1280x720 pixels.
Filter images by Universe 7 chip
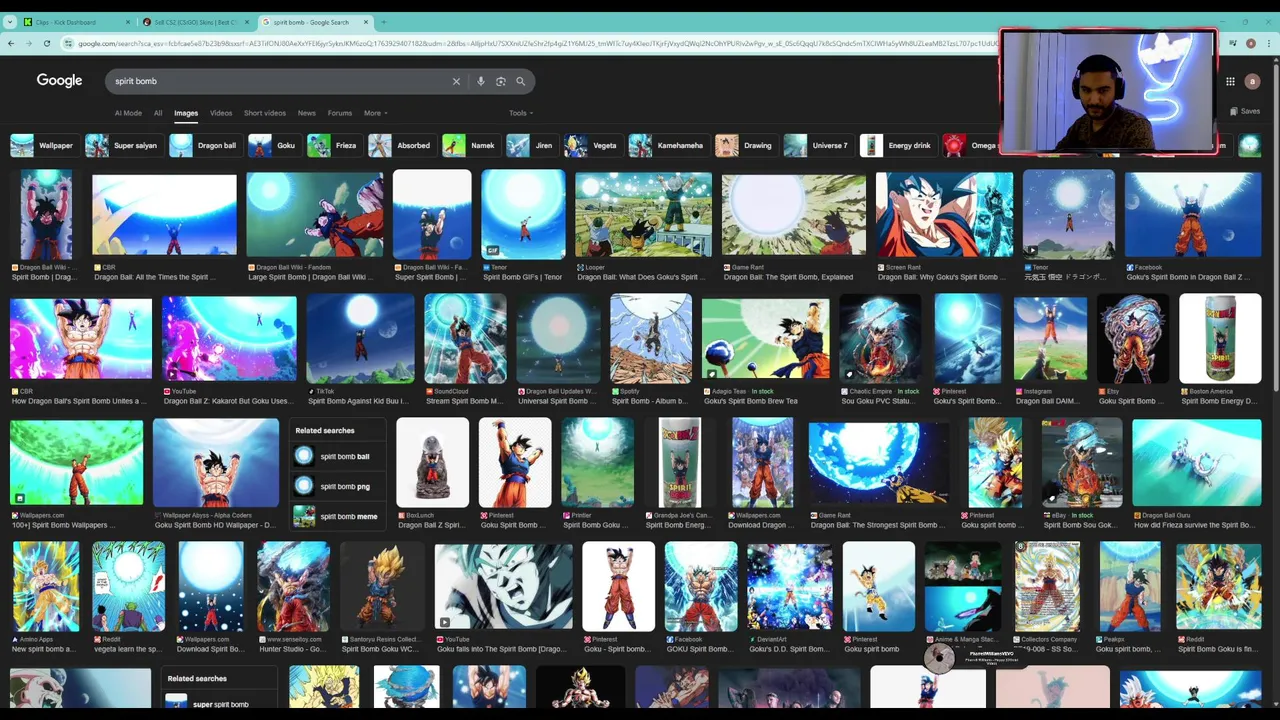(x=817, y=145)
